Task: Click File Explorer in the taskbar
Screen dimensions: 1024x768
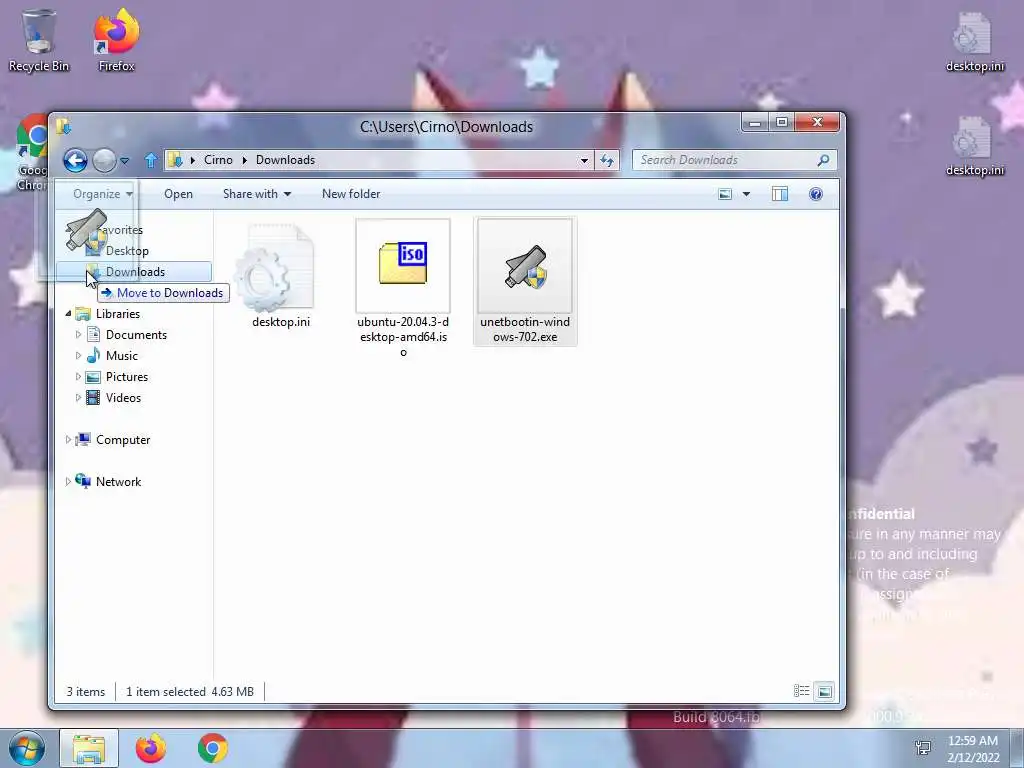Action: [89, 748]
